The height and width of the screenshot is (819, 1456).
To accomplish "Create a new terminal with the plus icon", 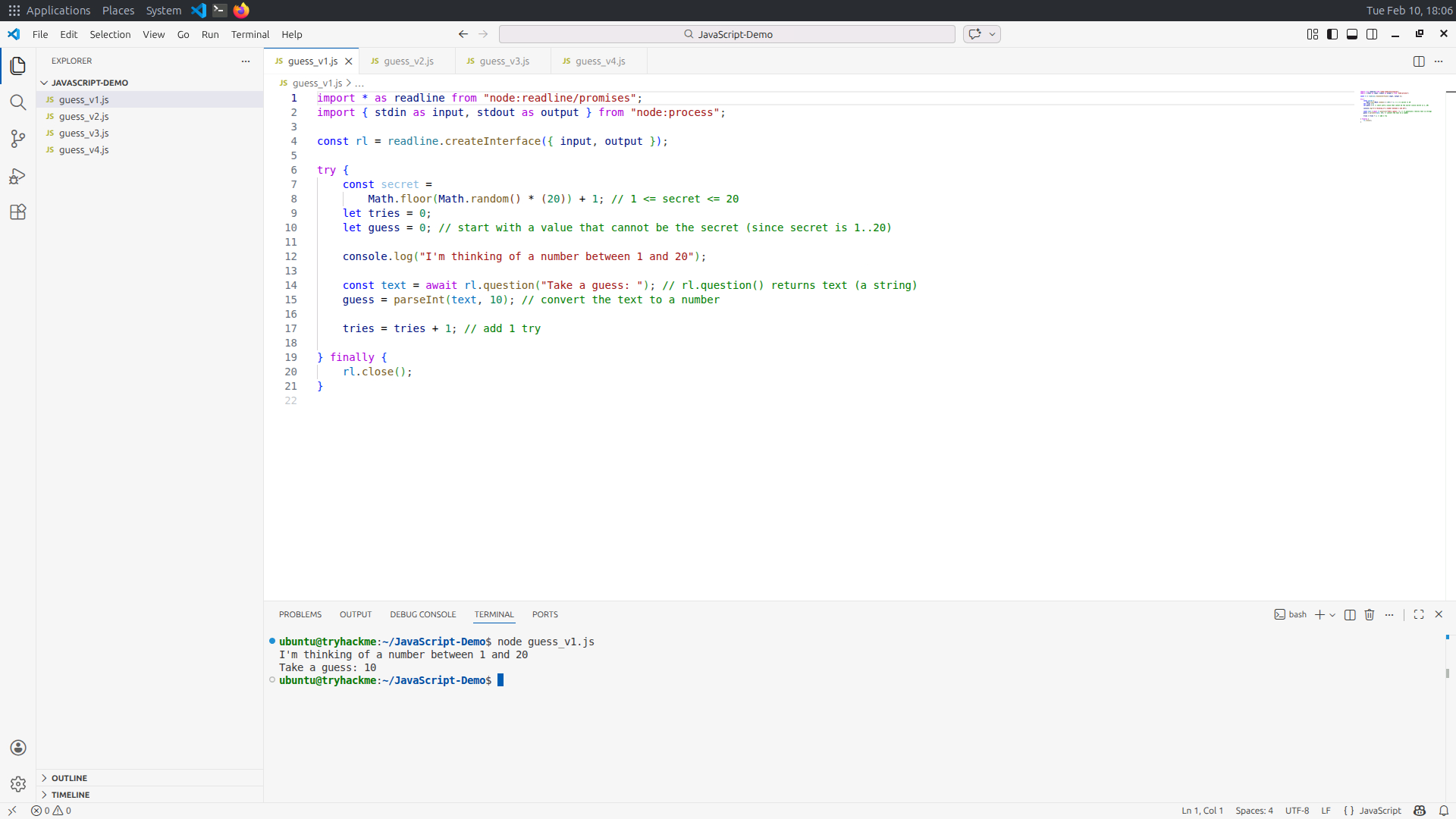I will coord(1320,614).
